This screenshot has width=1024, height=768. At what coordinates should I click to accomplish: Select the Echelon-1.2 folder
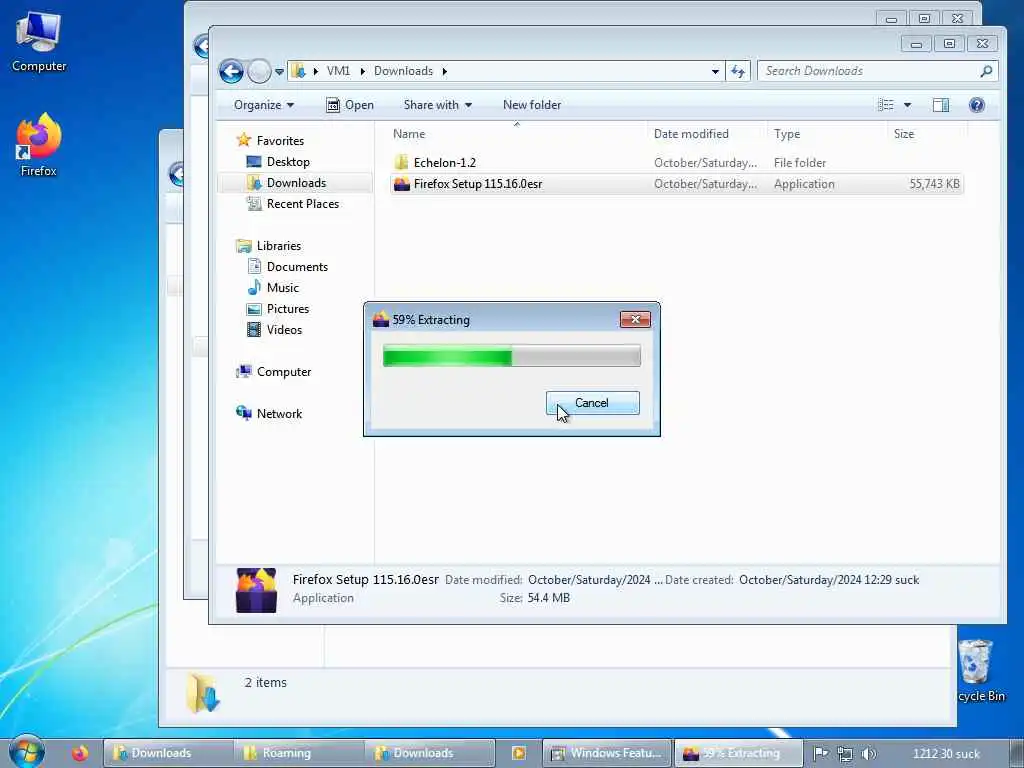pos(445,163)
